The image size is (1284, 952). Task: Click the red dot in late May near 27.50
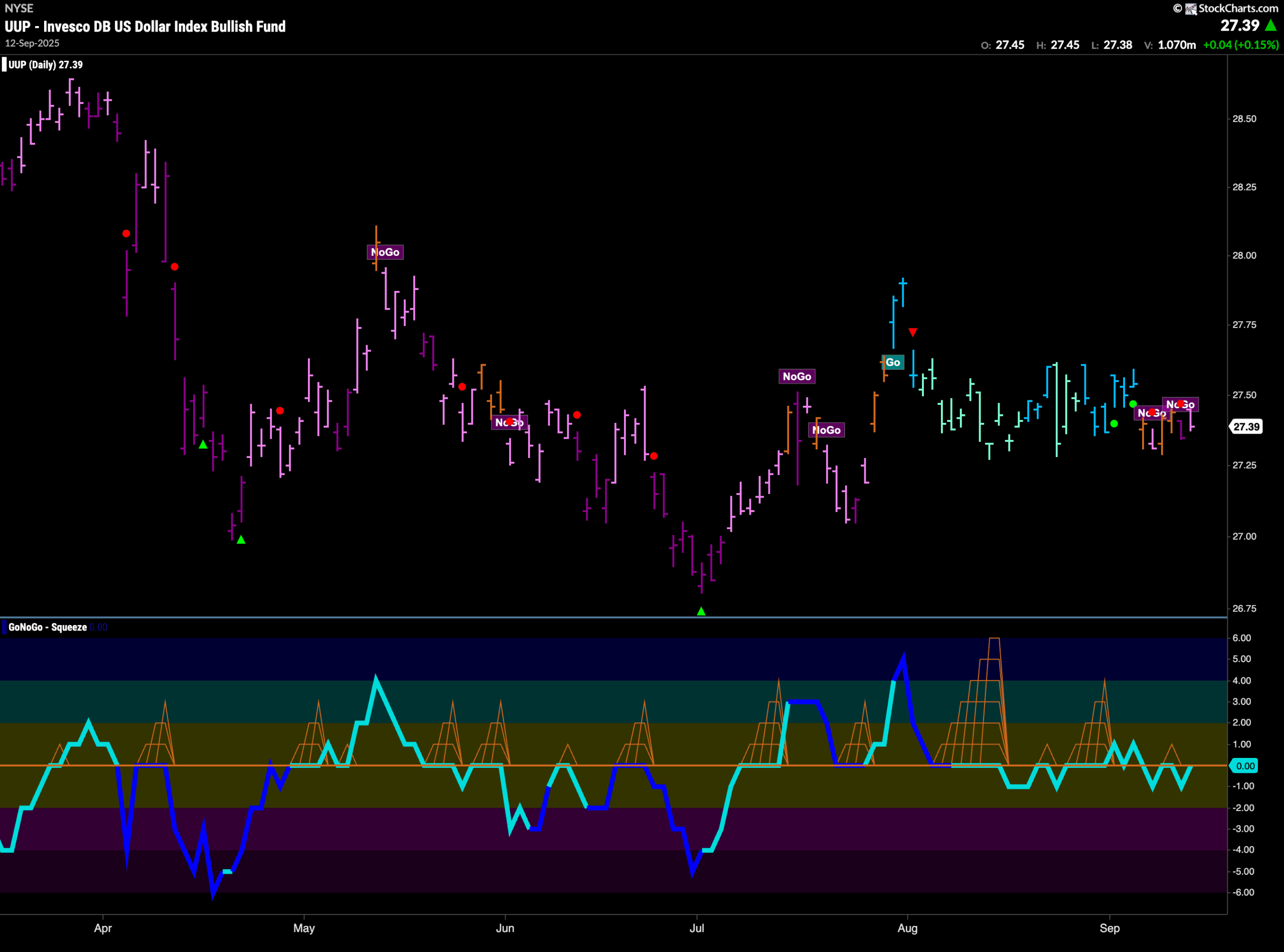coord(462,387)
